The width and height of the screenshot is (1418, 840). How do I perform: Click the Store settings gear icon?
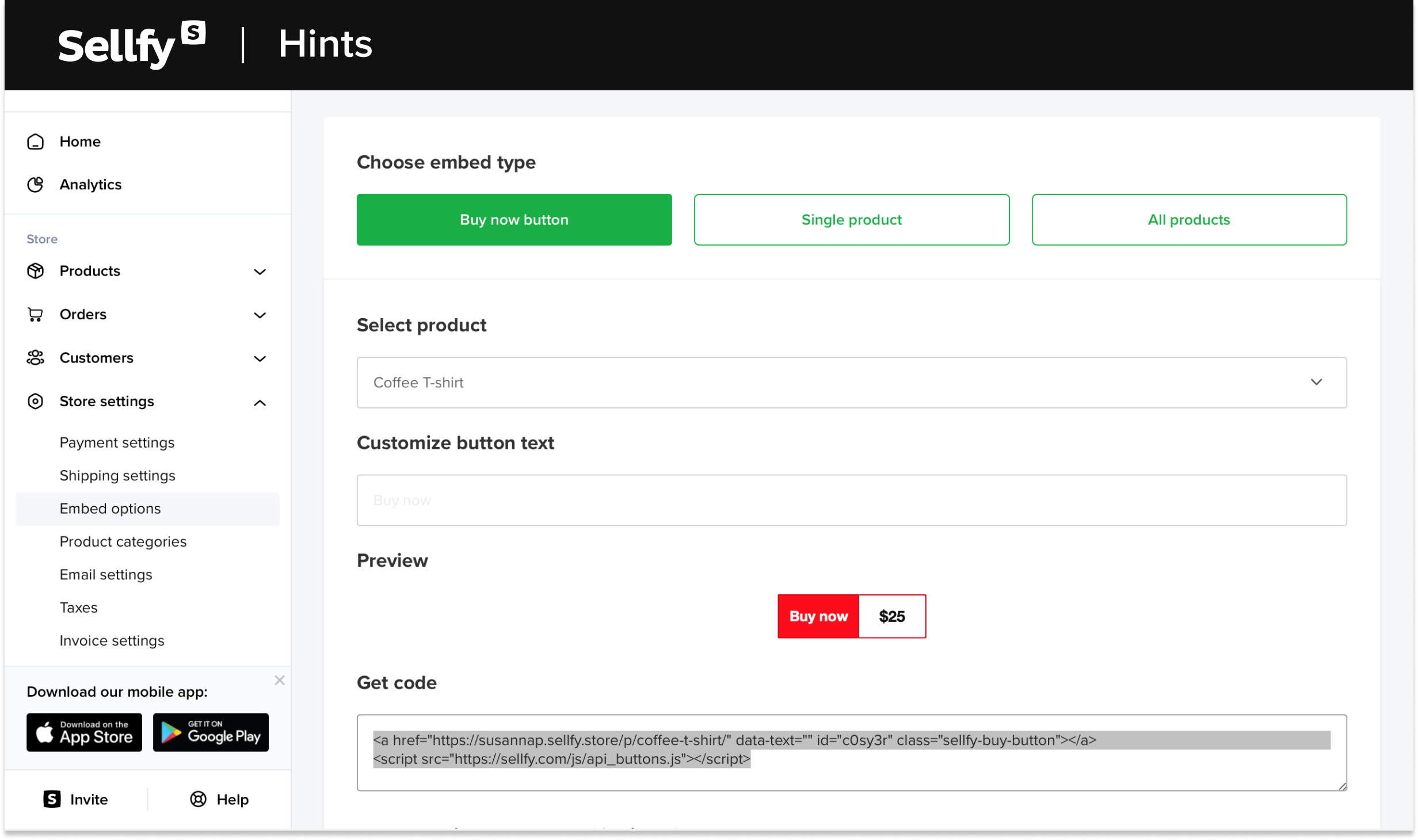[36, 401]
